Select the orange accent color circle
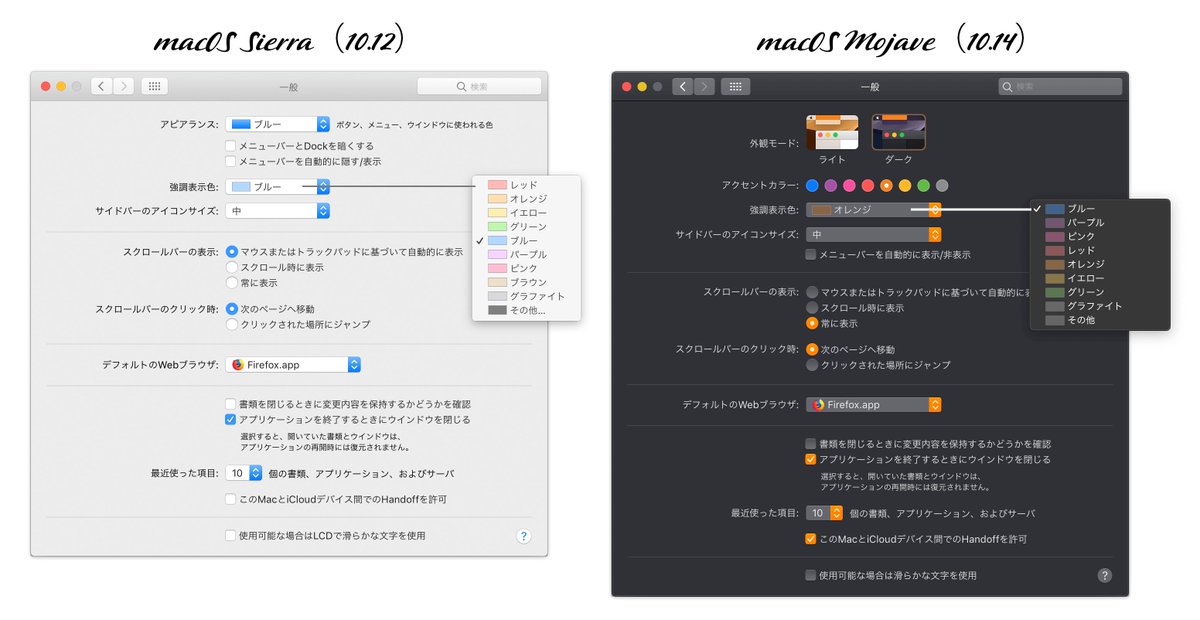Image resolution: width=1200 pixels, height=620 pixels. 886,185
